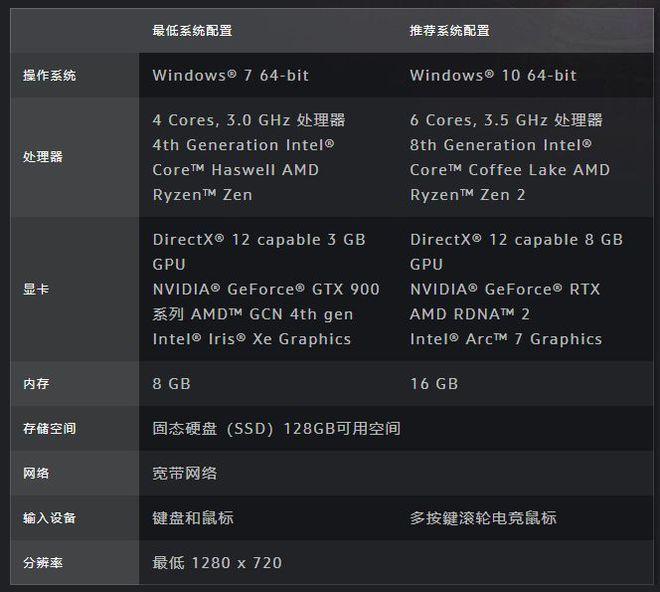
Task: Click DirectX® 12 capable 8 GB text
Action: [516, 240]
